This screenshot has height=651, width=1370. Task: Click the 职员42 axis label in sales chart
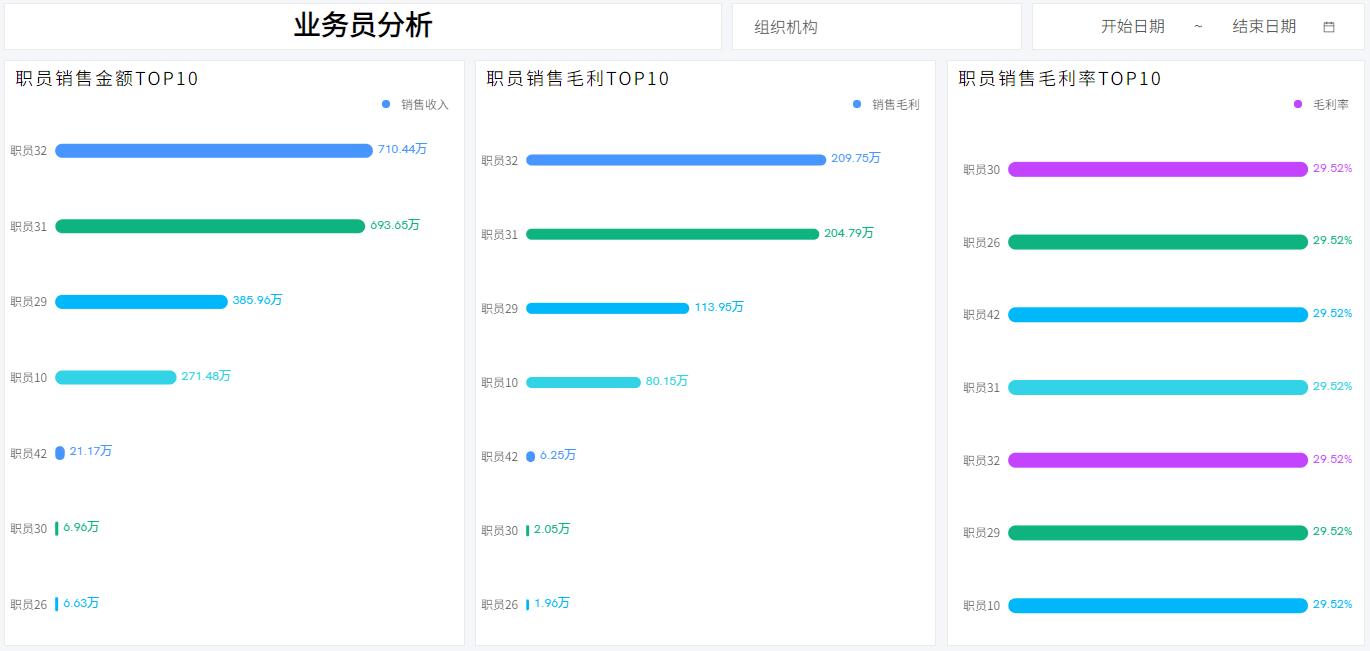(x=27, y=452)
